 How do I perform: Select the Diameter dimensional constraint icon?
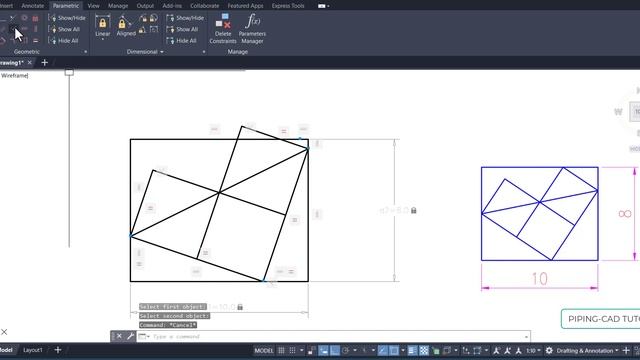pos(153,18)
